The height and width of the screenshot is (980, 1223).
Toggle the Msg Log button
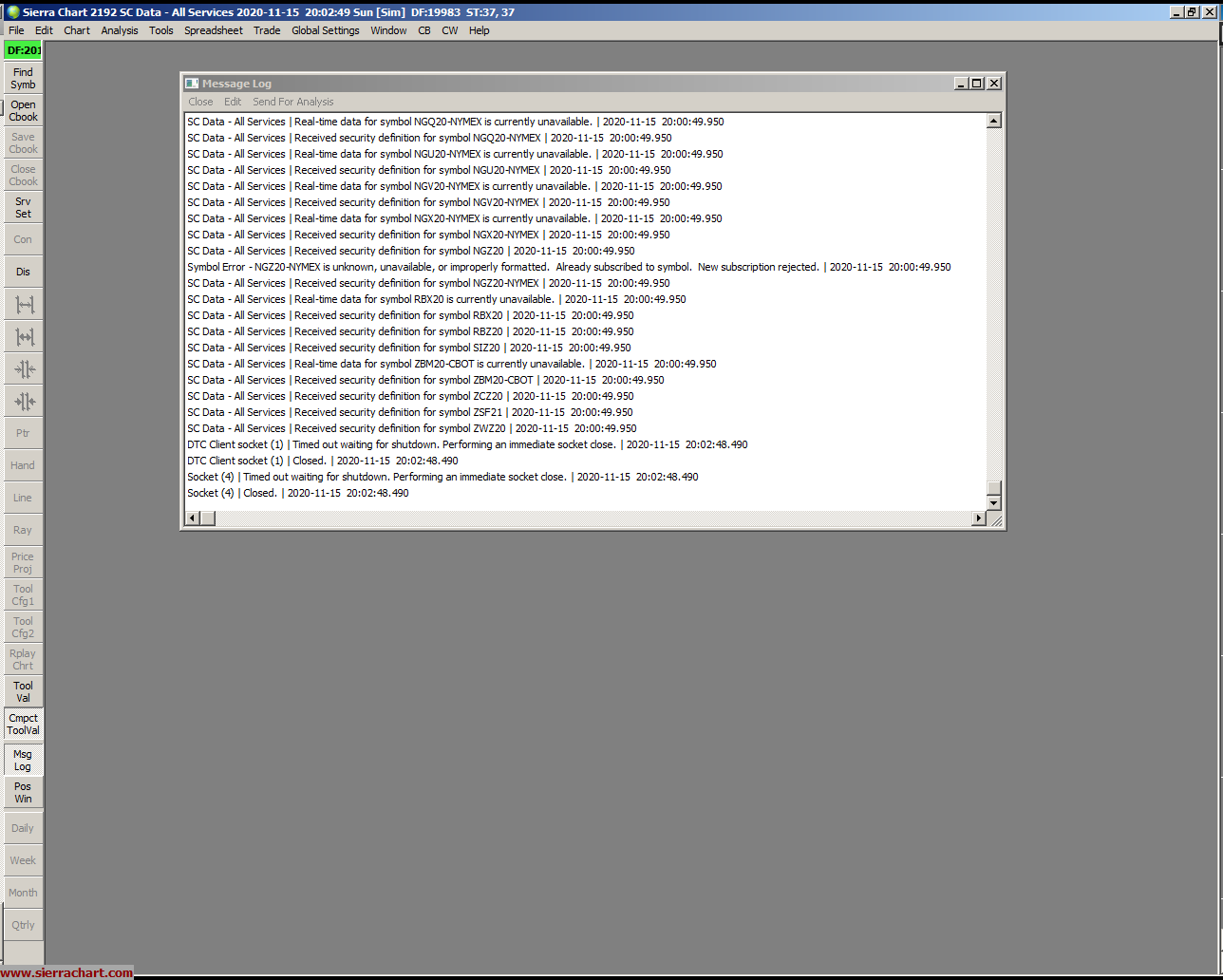pyautogui.click(x=23, y=760)
